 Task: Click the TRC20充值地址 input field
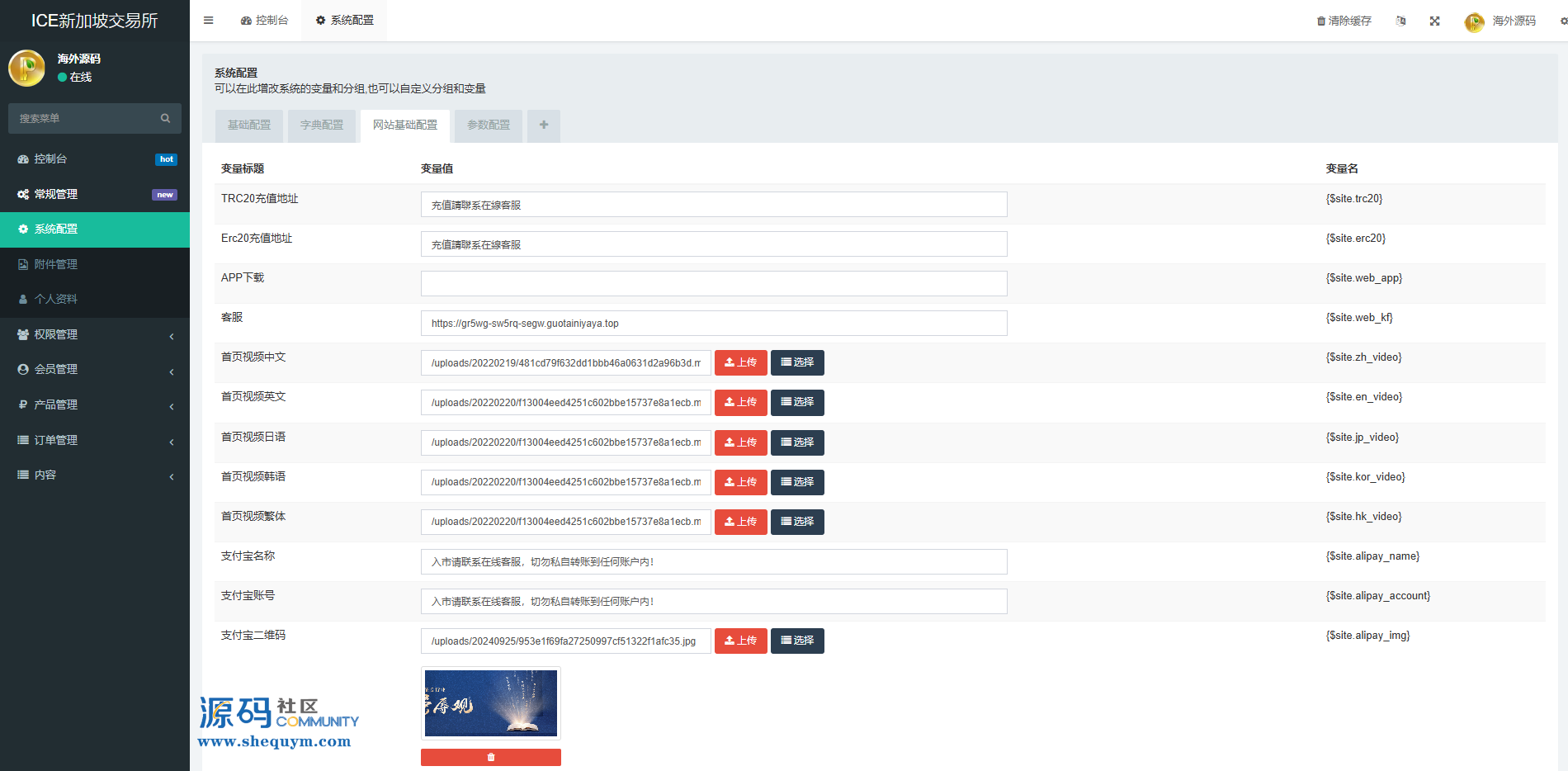[x=714, y=205]
